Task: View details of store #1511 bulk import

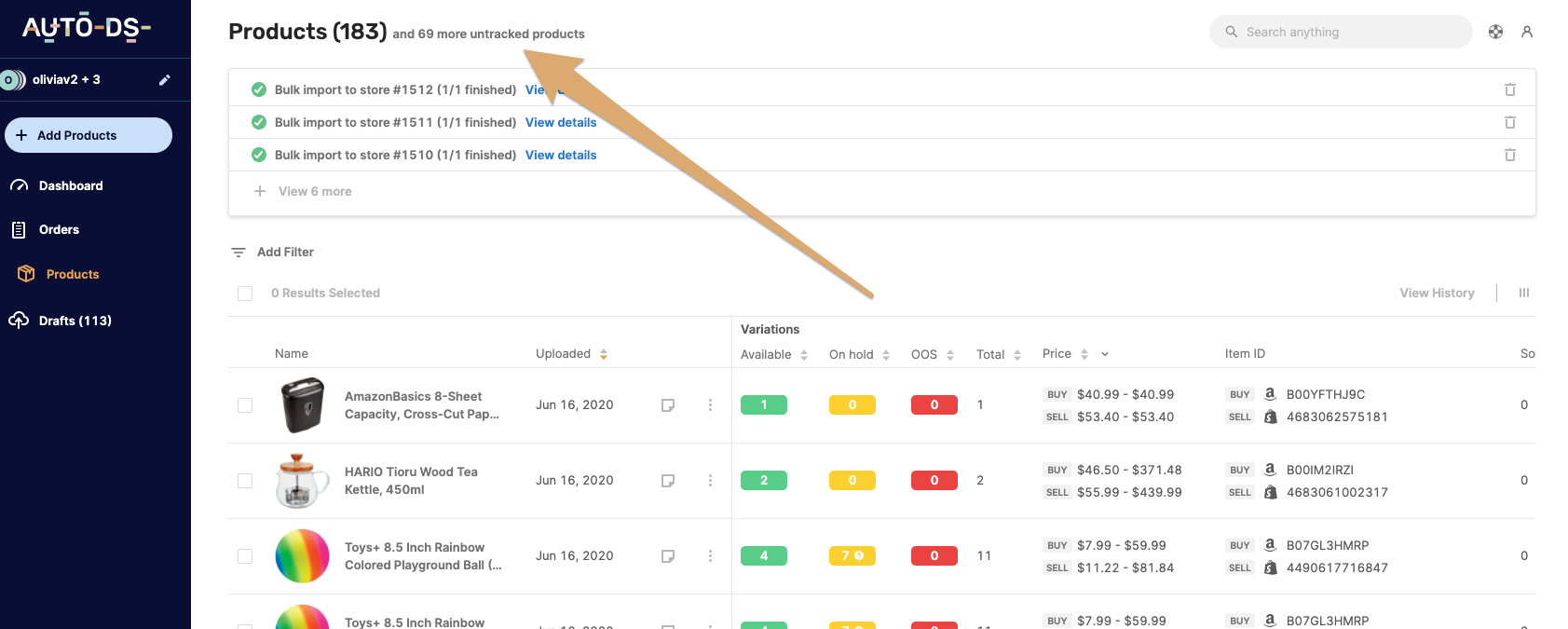Action: pos(561,122)
